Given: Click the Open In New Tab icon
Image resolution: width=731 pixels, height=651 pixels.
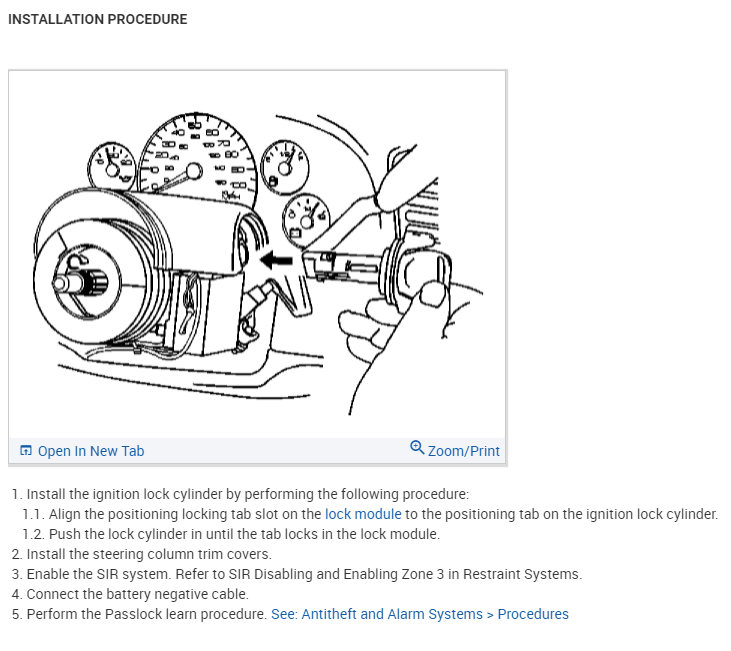Looking at the screenshot, I should pos(26,450).
